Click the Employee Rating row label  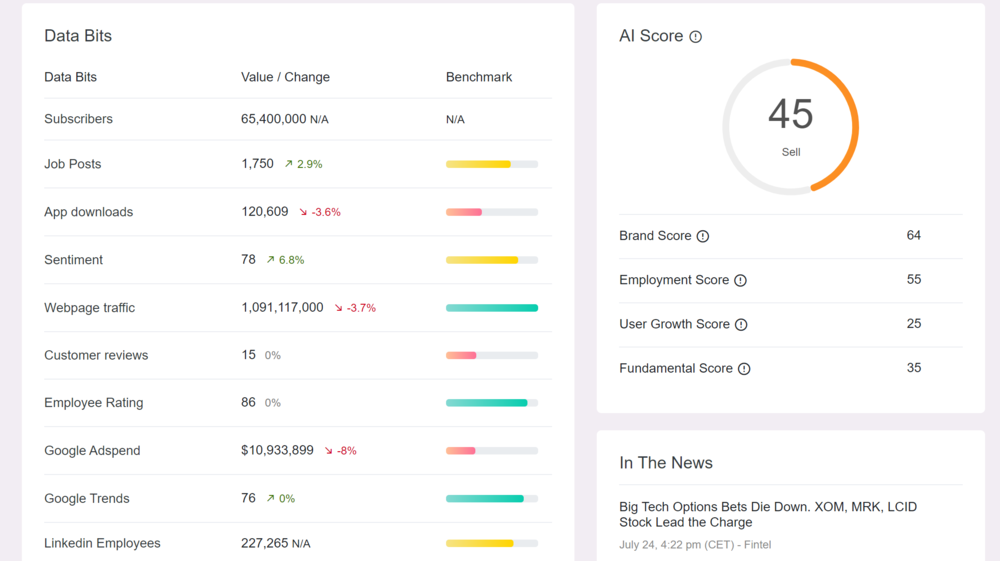[94, 403]
